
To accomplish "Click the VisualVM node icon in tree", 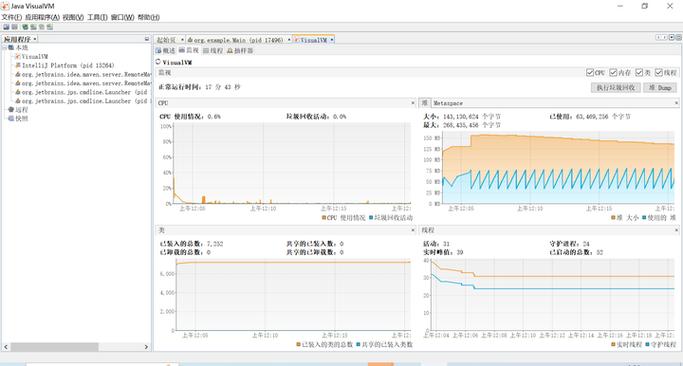I will tap(18, 57).
